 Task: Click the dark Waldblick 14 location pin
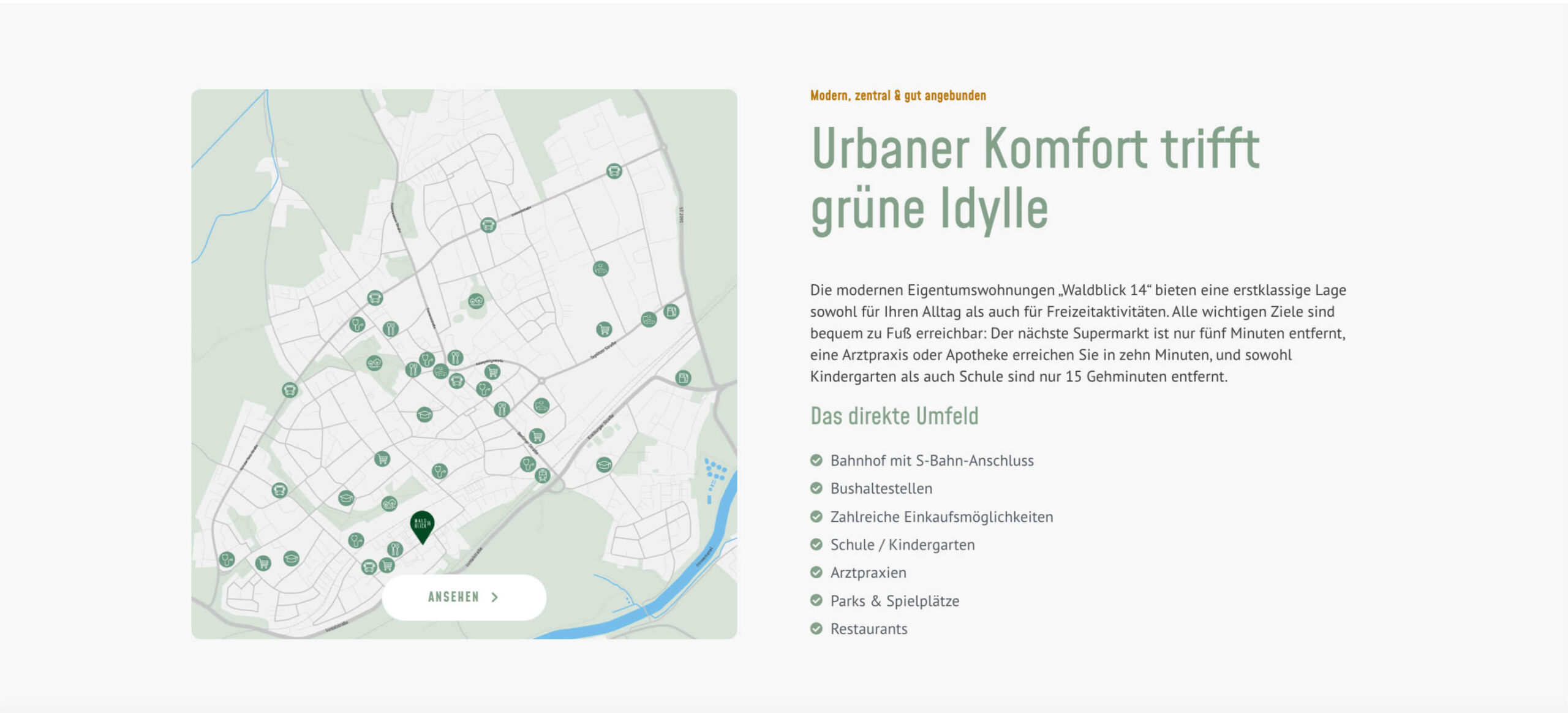pos(421,525)
